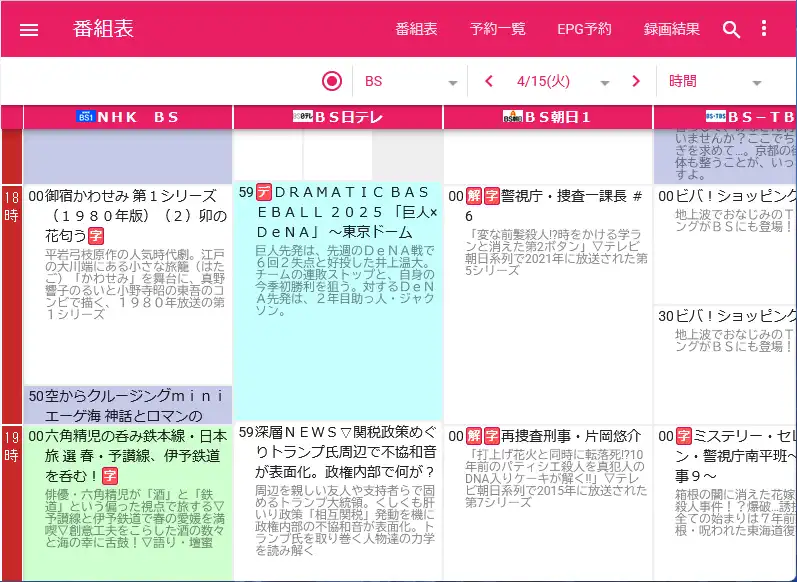The height and width of the screenshot is (582, 797).
Task: Select the BS朝日1 channel header
Action: (548, 117)
